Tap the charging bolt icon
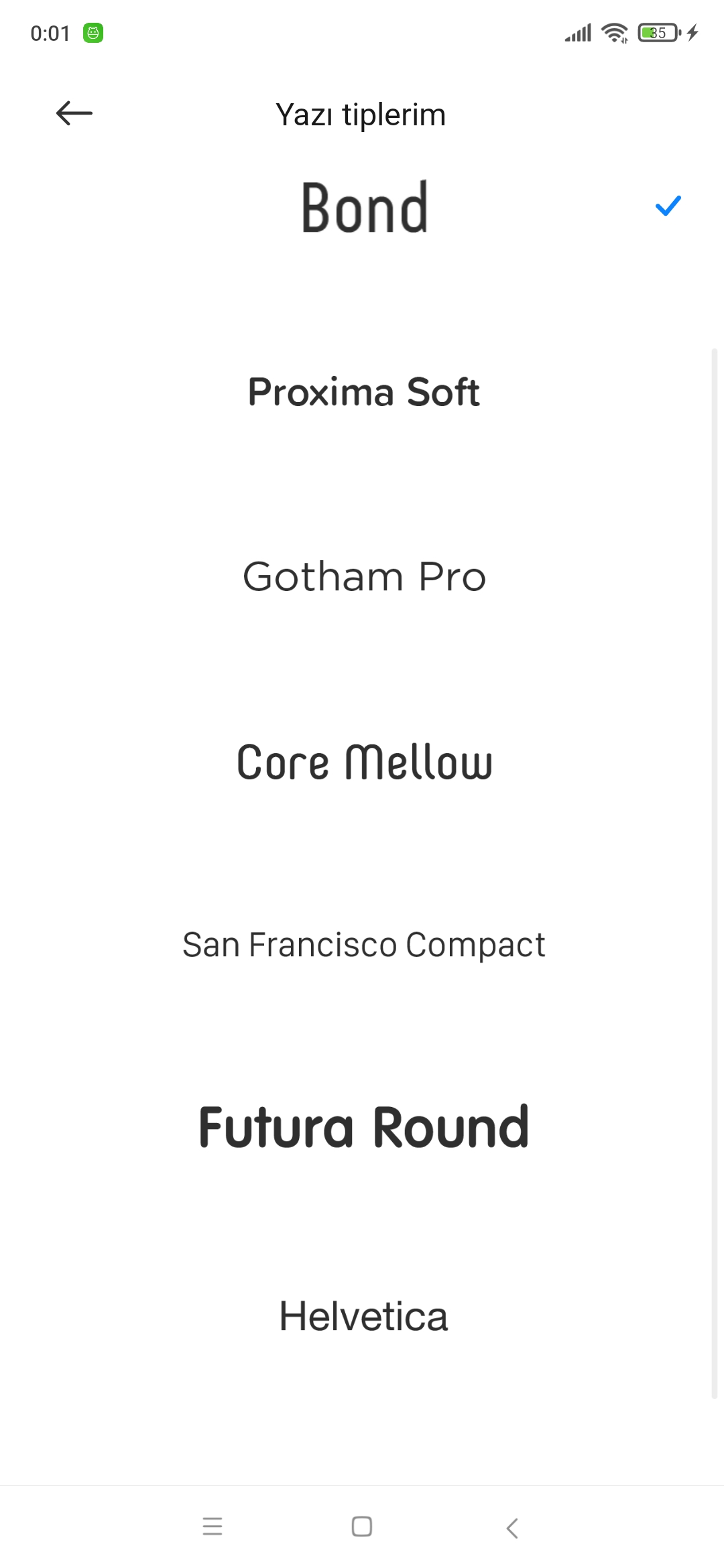This screenshot has height=1568, width=724. 693,32
